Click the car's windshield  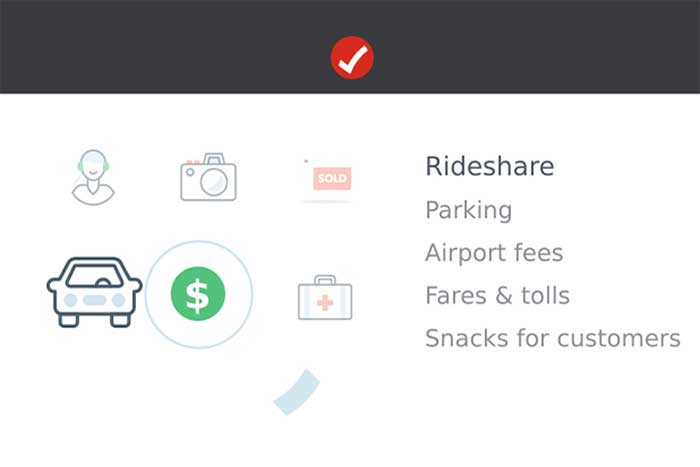click(95, 275)
